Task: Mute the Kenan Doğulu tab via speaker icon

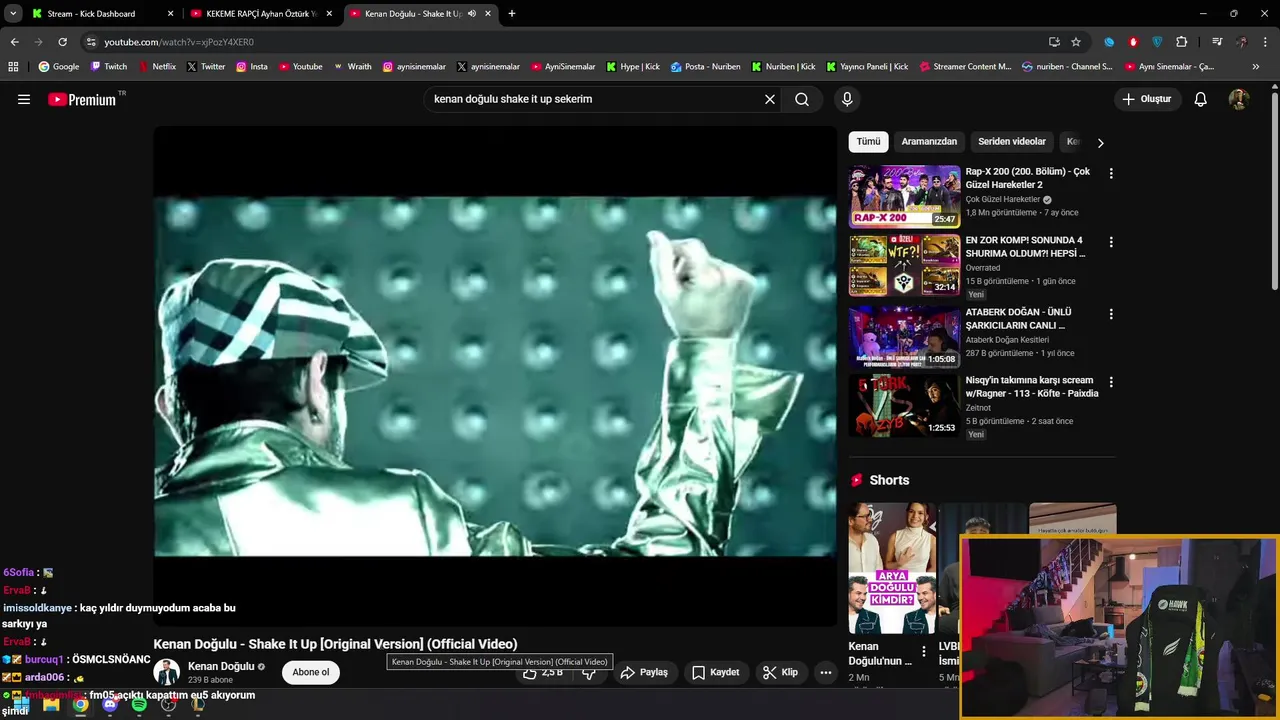Action: pyautogui.click(x=472, y=14)
